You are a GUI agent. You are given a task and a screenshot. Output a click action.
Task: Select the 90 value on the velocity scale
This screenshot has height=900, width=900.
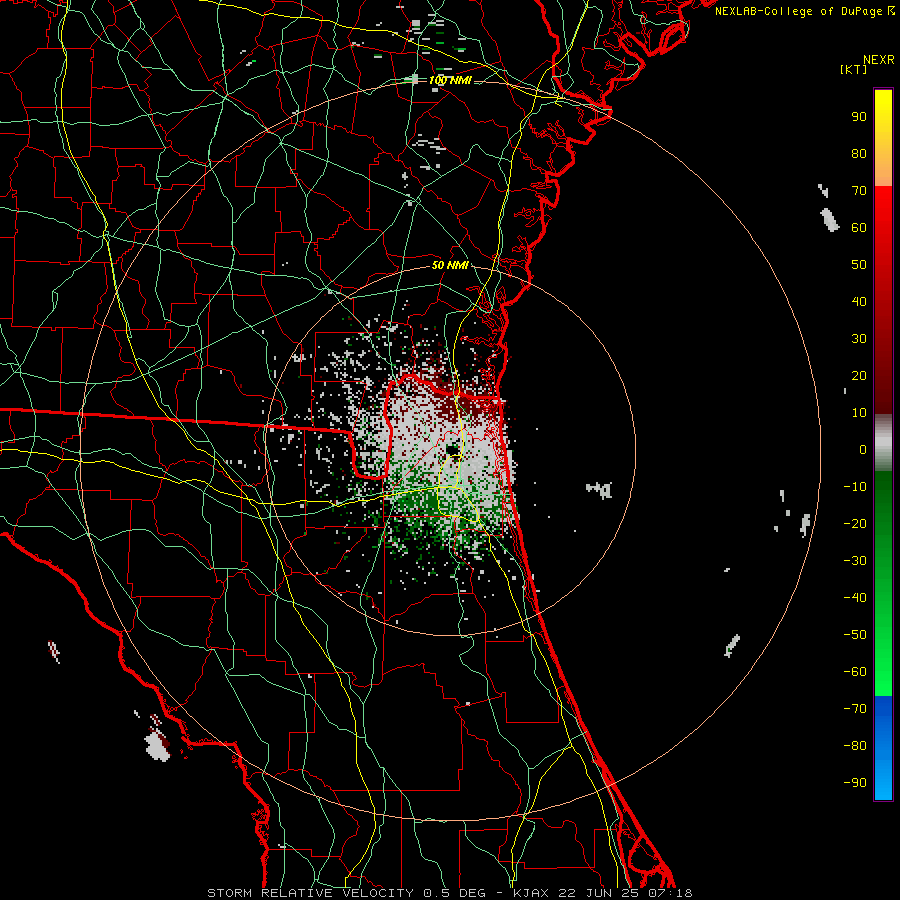point(859,117)
